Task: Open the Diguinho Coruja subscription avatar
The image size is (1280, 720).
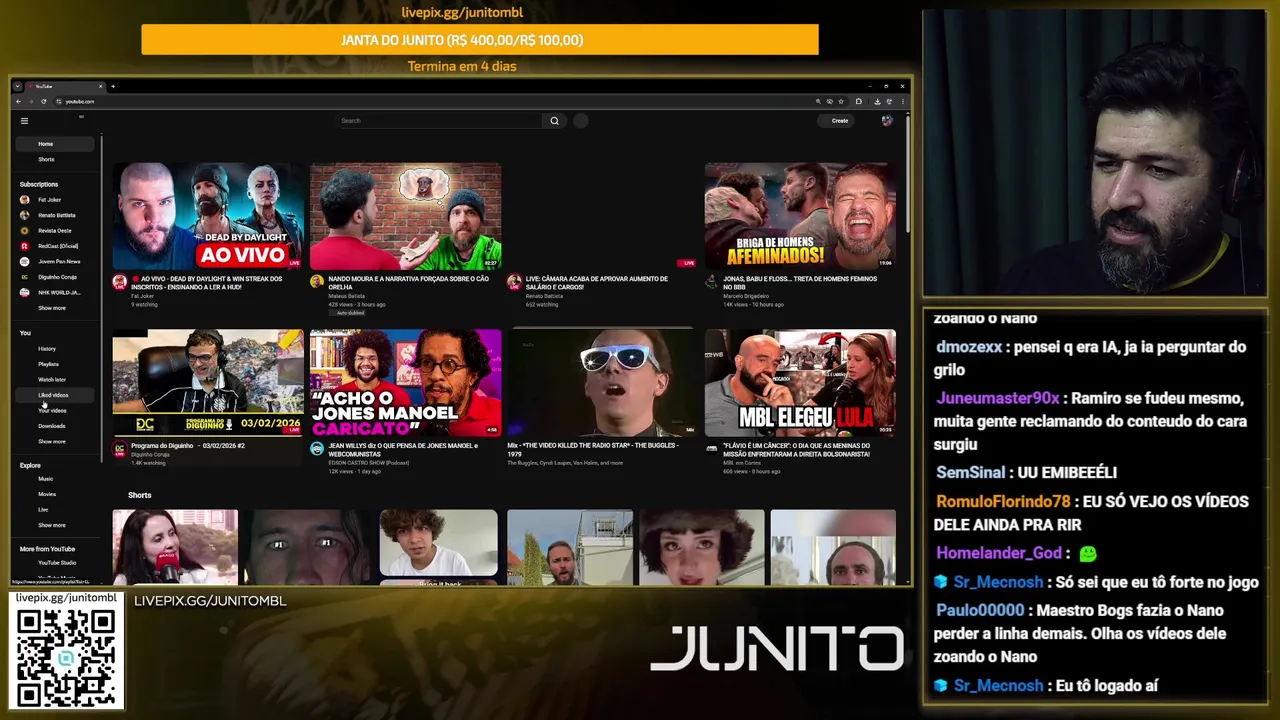Action: click(x=25, y=277)
